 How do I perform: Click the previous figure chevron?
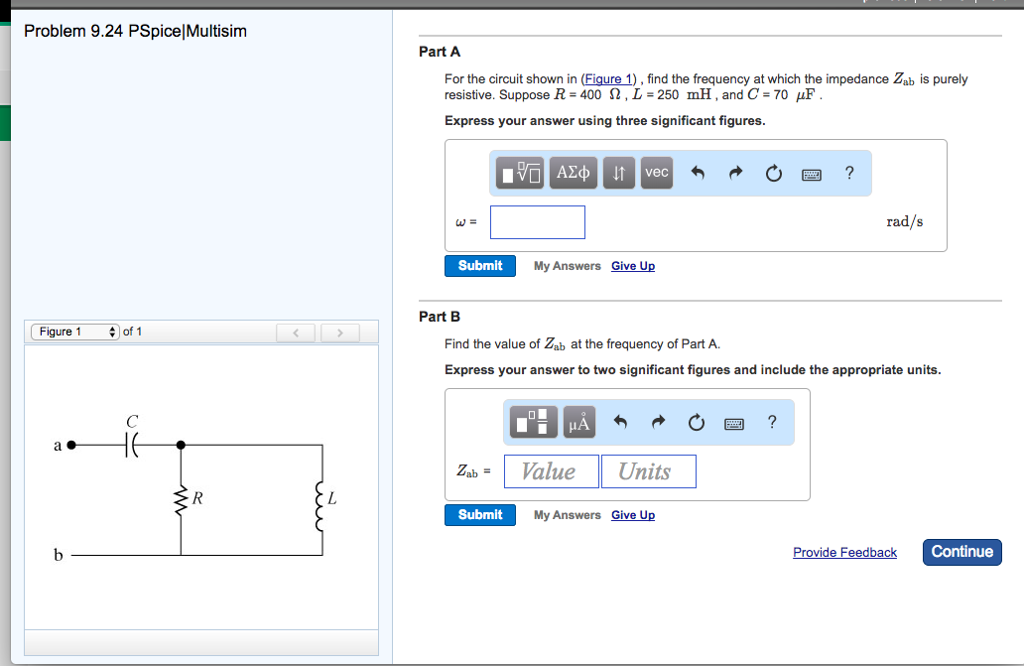pyautogui.click(x=296, y=331)
